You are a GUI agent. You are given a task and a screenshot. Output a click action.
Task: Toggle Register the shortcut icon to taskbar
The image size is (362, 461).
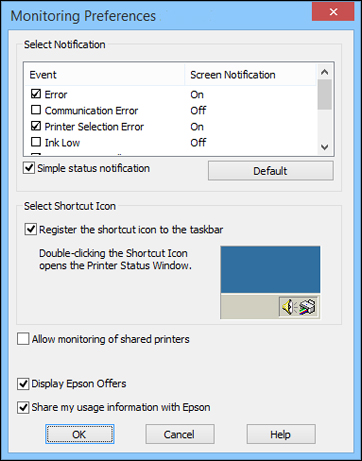pyautogui.click(x=31, y=229)
